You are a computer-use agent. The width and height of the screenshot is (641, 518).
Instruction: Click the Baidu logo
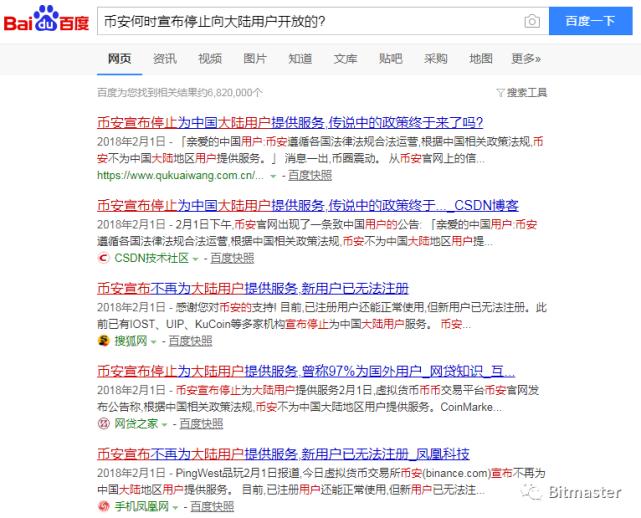point(46,19)
